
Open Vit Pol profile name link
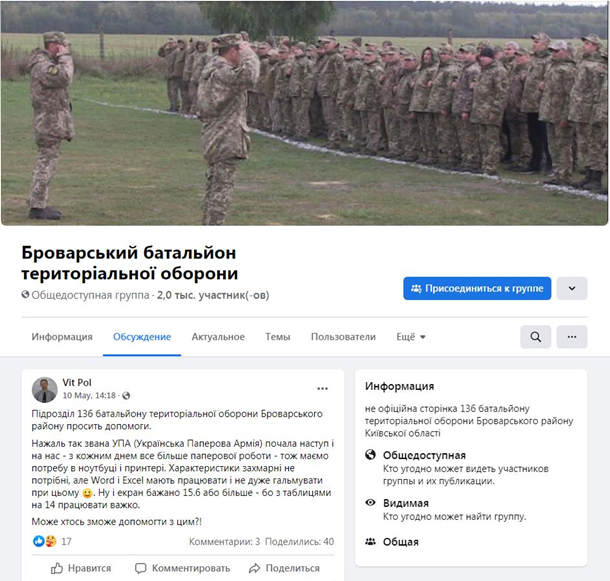[x=77, y=383]
